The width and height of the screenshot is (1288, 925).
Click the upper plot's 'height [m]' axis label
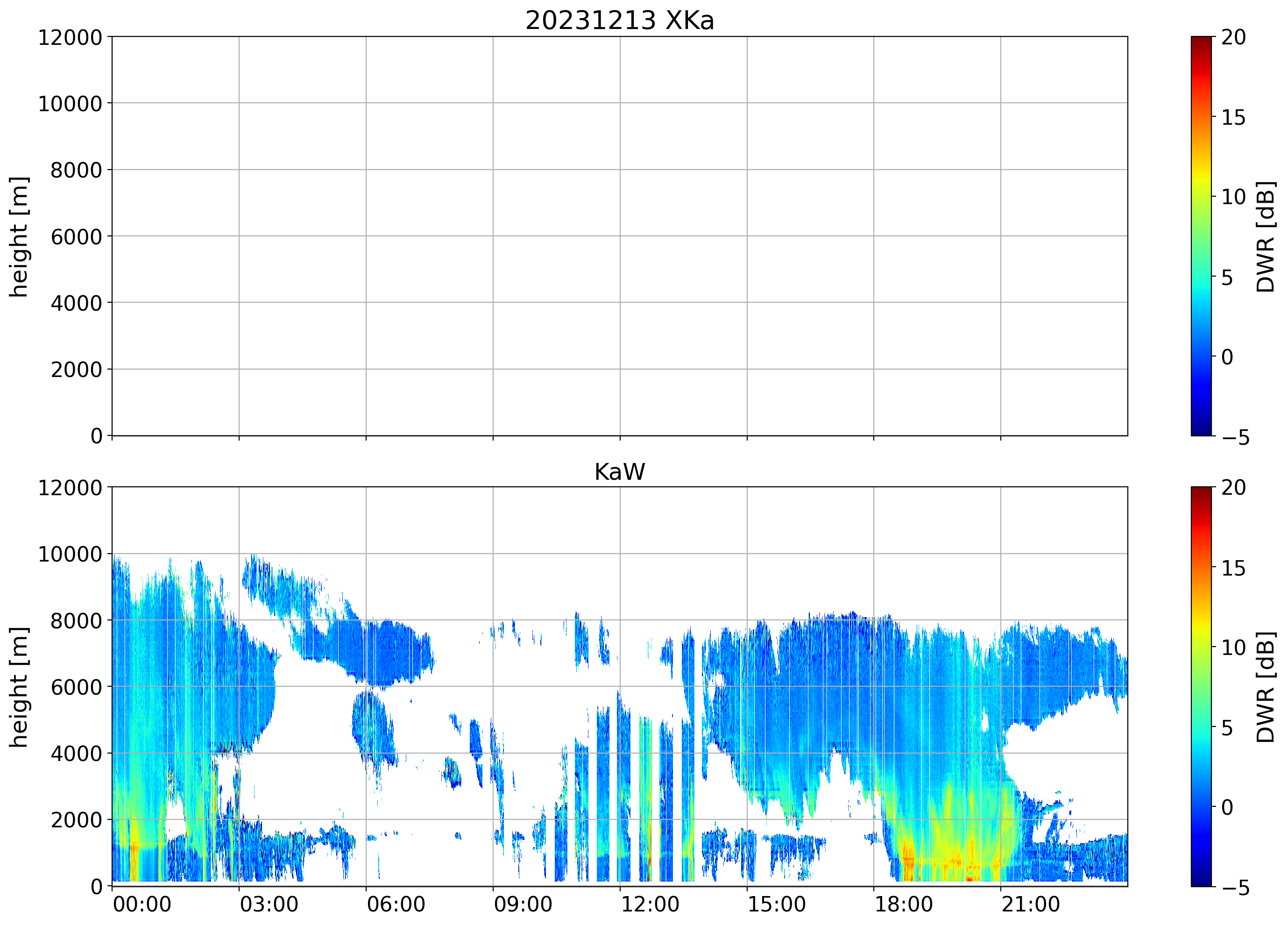[x=18, y=236]
